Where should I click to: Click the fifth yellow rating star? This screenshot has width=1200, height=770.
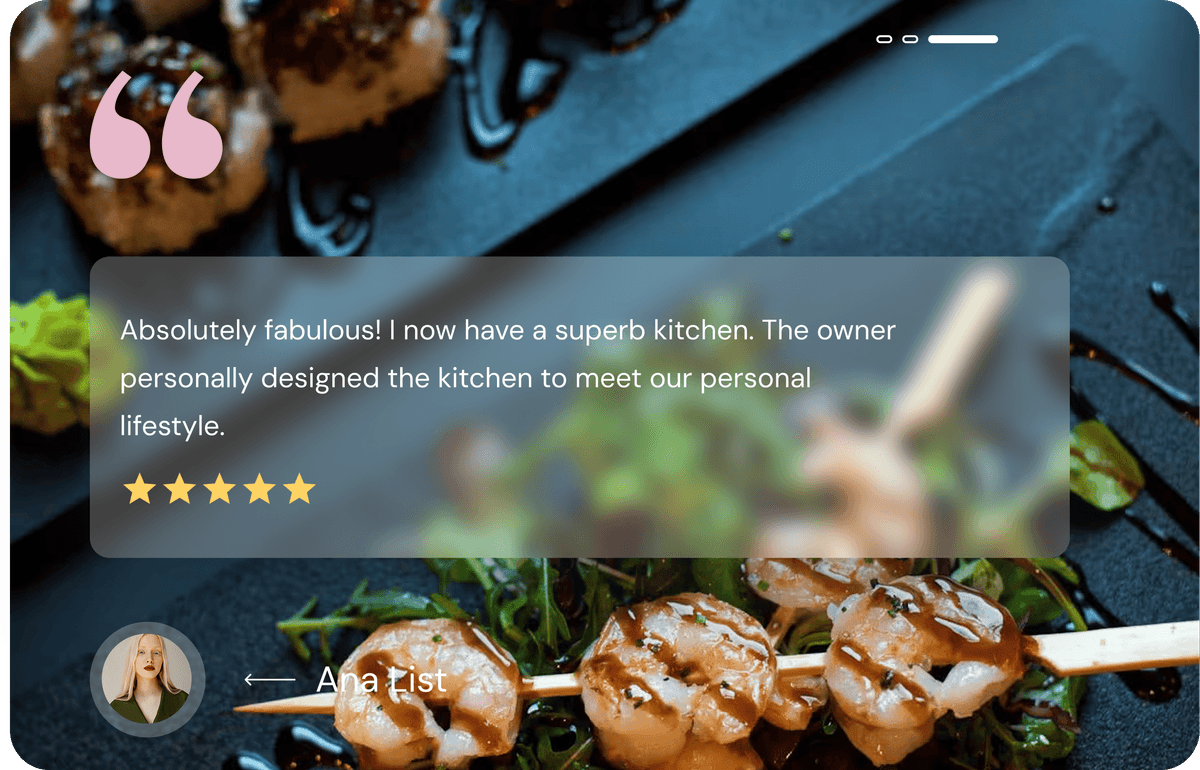(x=299, y=489)
